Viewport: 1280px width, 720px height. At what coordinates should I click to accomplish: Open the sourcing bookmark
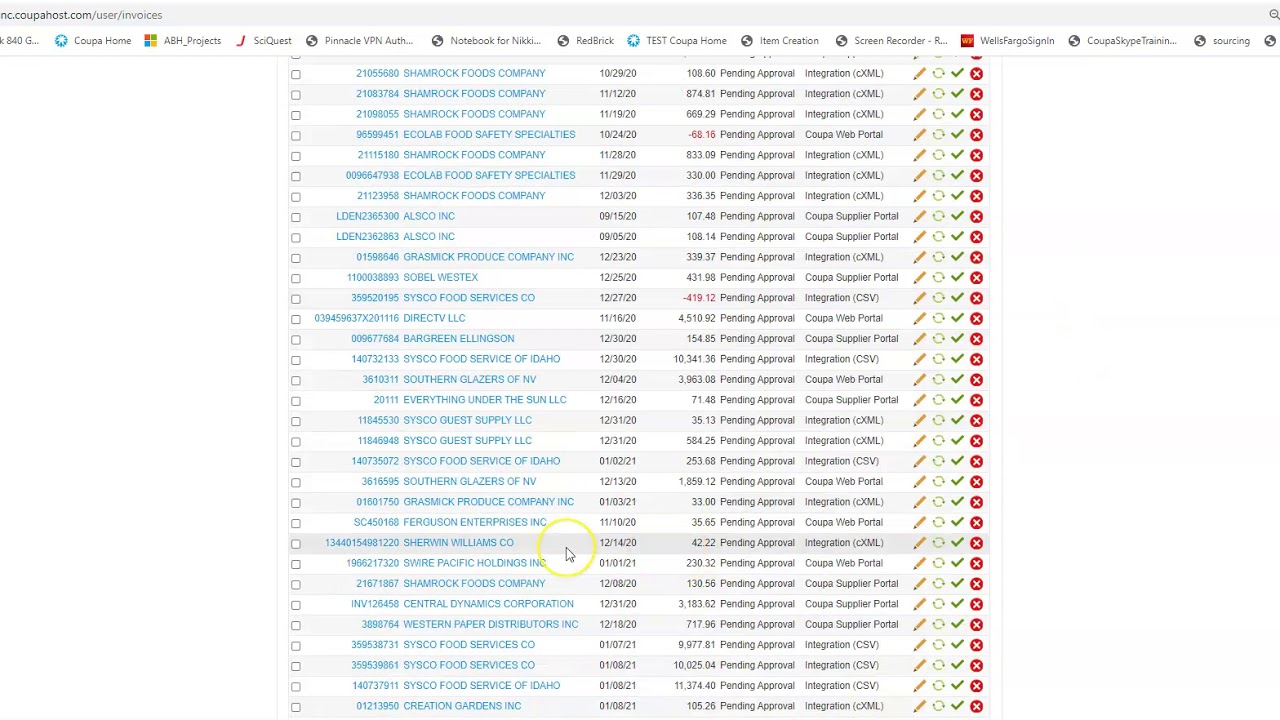(x=1221, y=41)
